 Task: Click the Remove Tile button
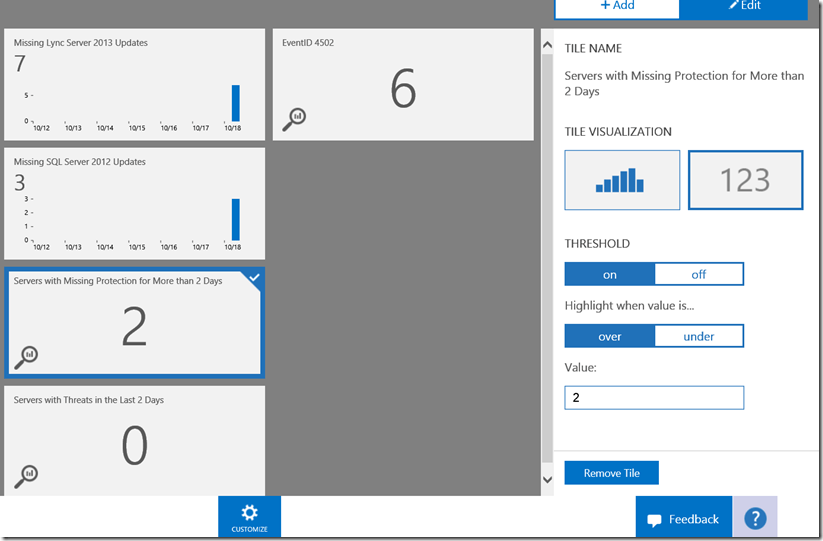[611, 473]
